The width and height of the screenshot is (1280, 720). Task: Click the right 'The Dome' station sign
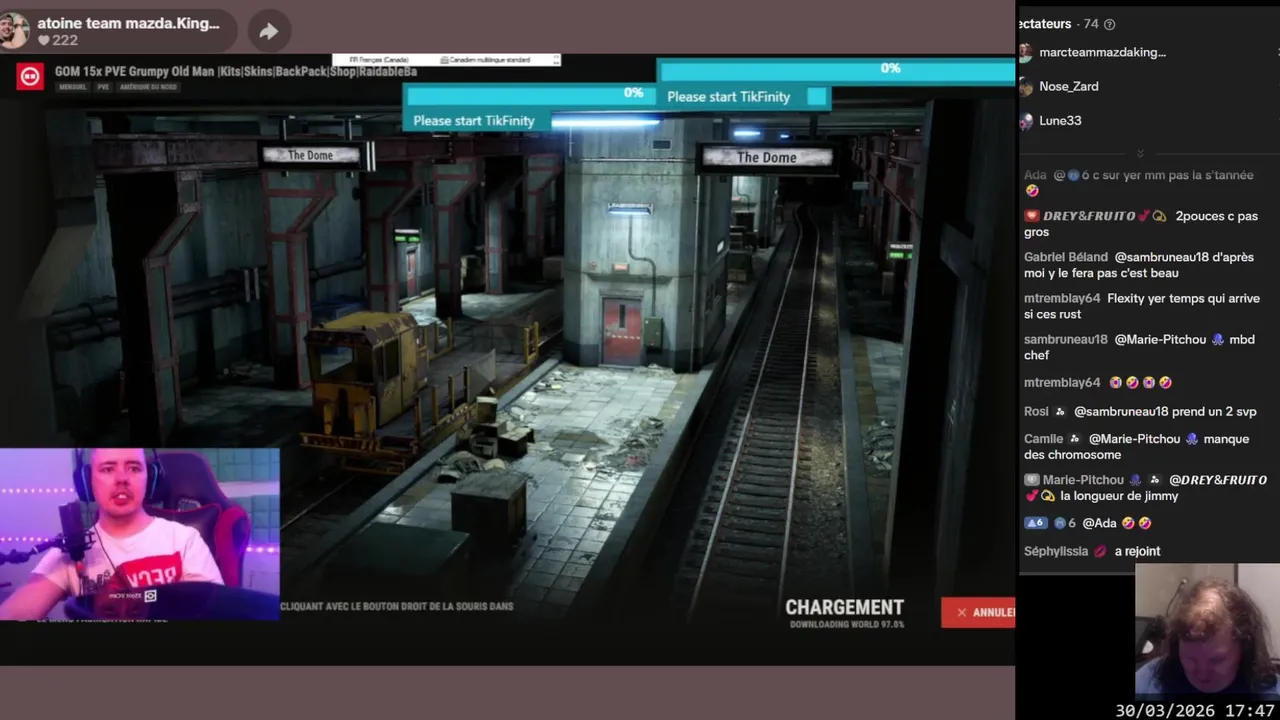pos(766,157)
